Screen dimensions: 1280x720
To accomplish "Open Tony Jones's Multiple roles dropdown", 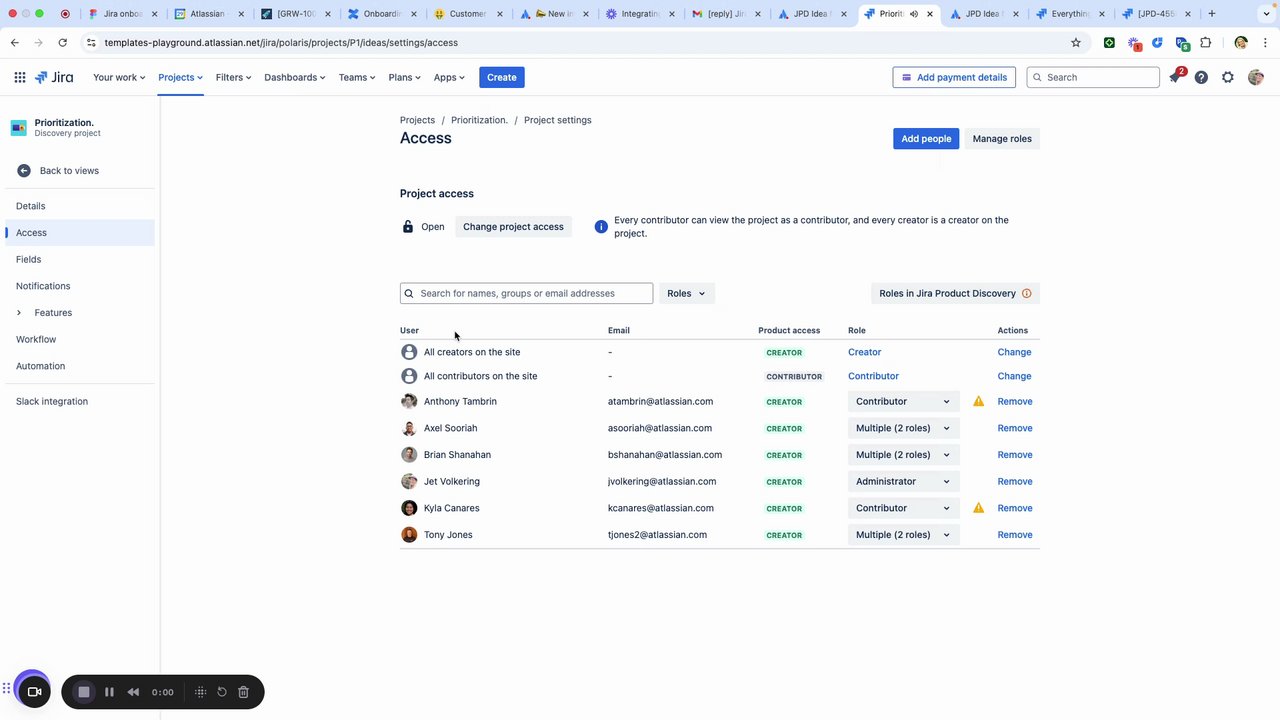I will click(904, 535).
